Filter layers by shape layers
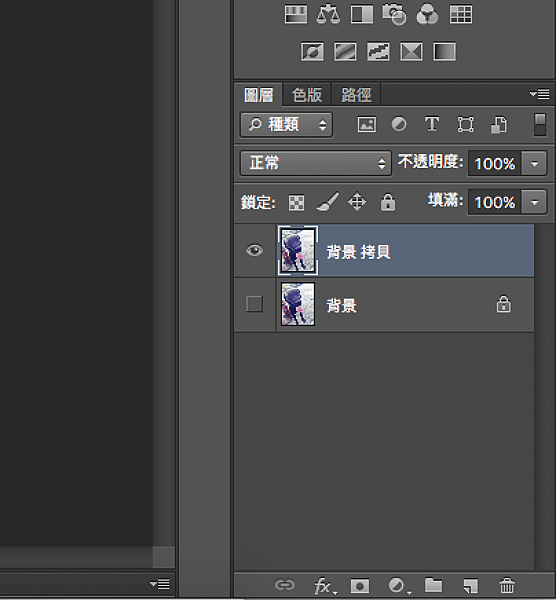Screen dimensions: 556x600 [x=465, y=125]
